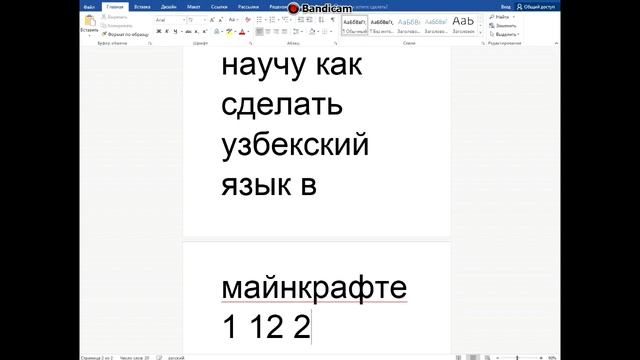Show paragraph marks ¶ toggle

tap(333, 20)
